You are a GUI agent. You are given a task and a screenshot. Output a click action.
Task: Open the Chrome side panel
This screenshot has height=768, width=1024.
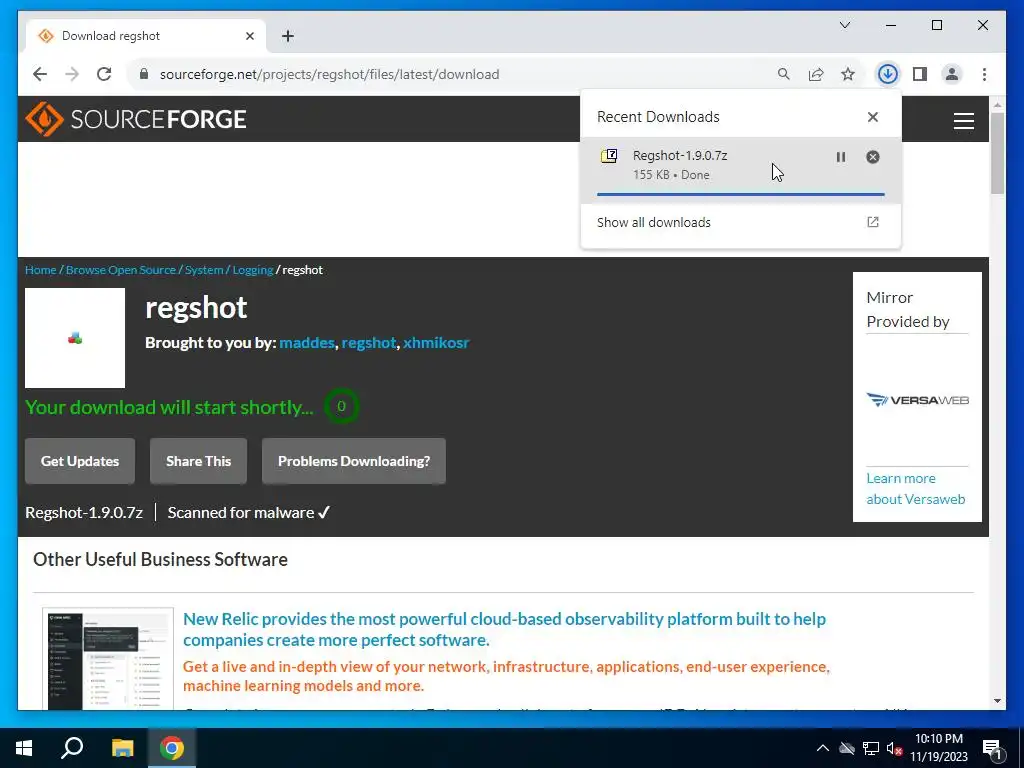920,74
